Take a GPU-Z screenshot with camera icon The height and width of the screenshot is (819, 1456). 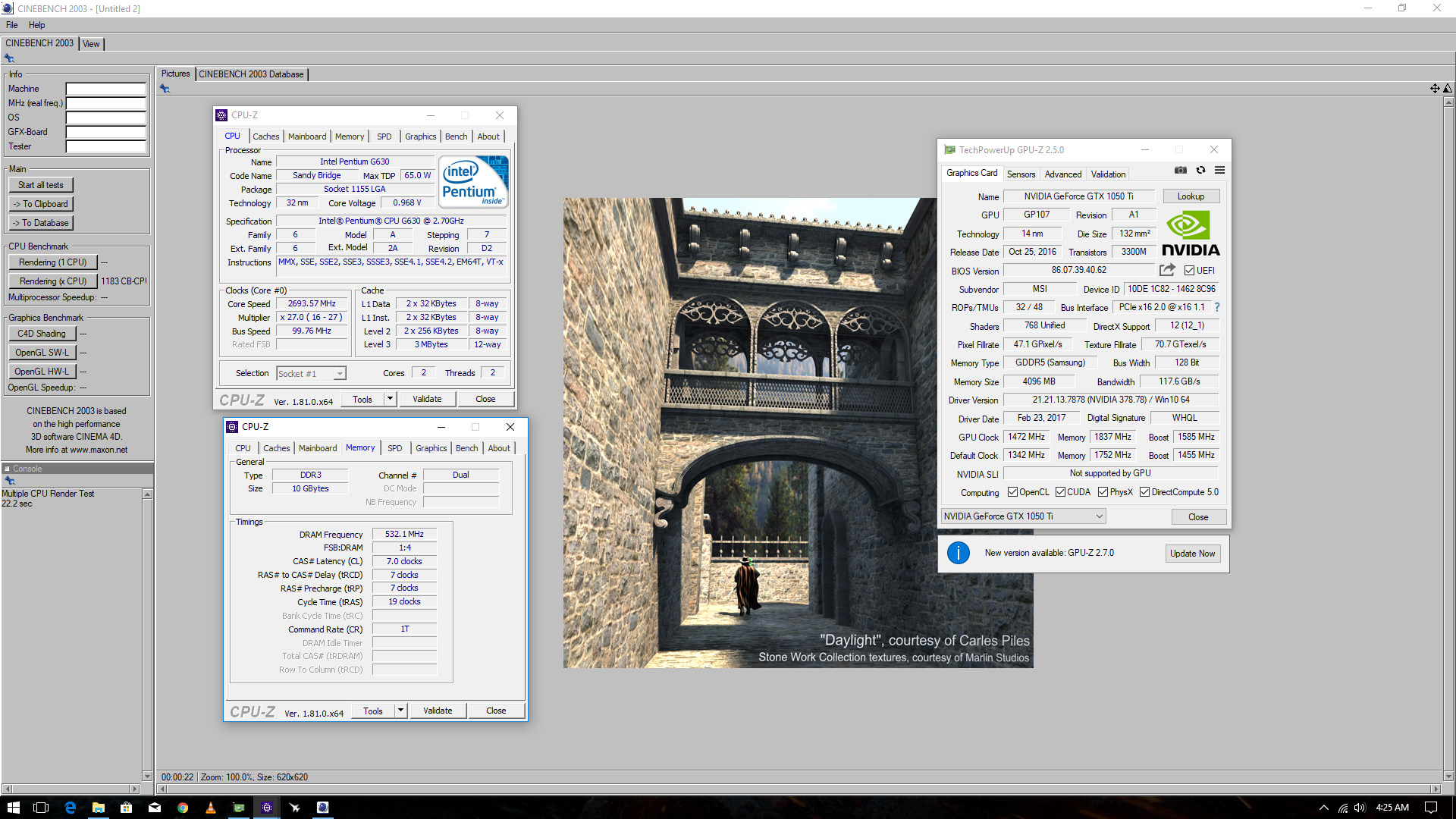click(1180, 170)
